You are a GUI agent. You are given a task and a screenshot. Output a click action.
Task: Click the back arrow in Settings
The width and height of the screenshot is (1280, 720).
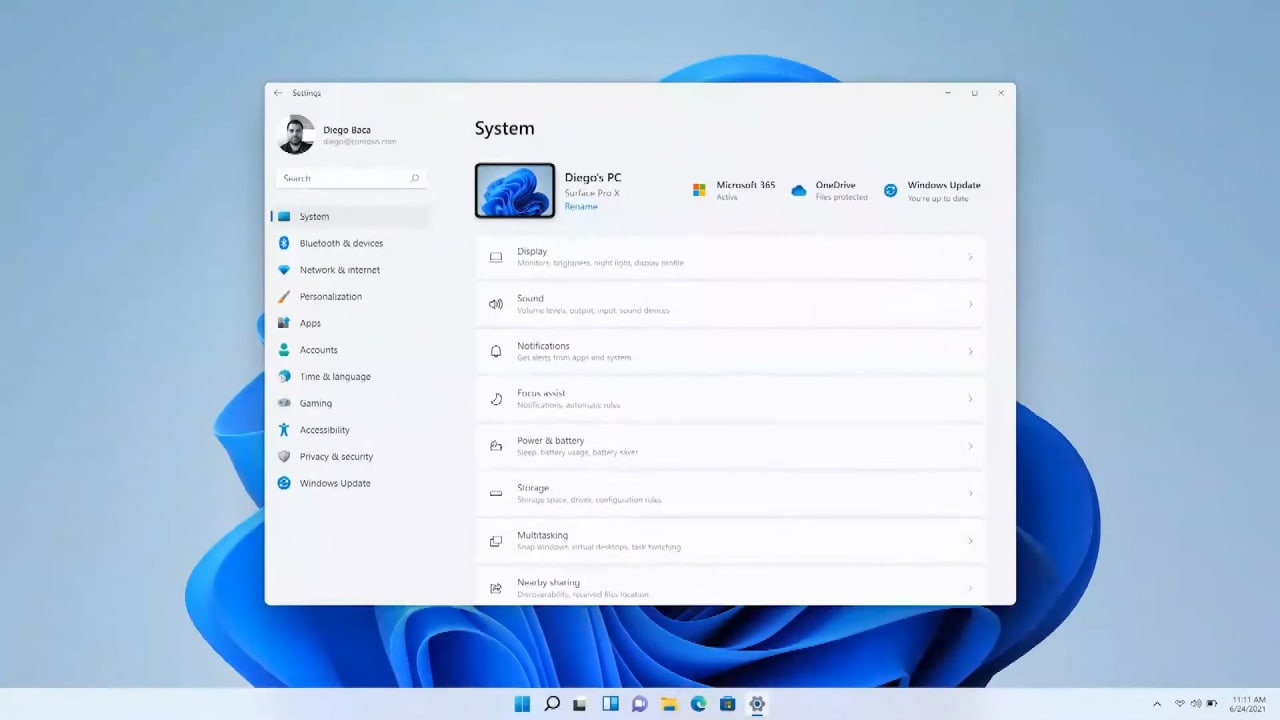pyautogui.click(x=278, y=93)
